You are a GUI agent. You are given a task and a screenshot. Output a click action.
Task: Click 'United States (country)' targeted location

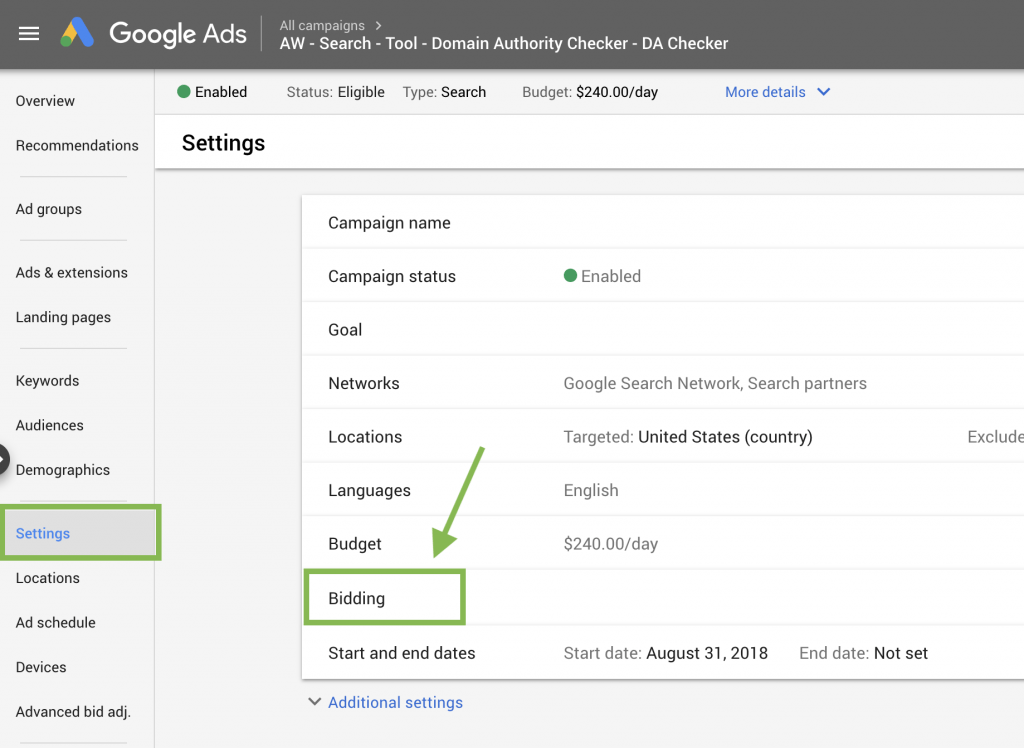click(725, 437)
